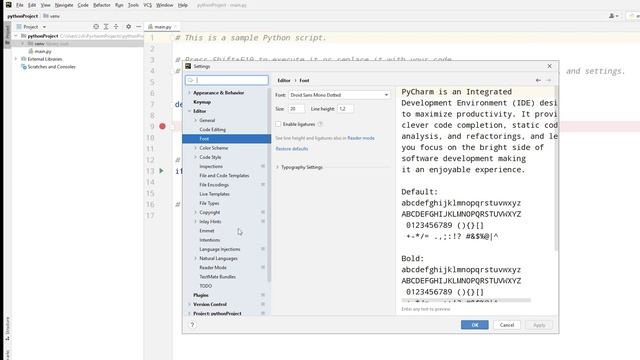This screenshot has height=360, width=640.
Task: Click the Cancel button
Action: click(x=507, y=325)
